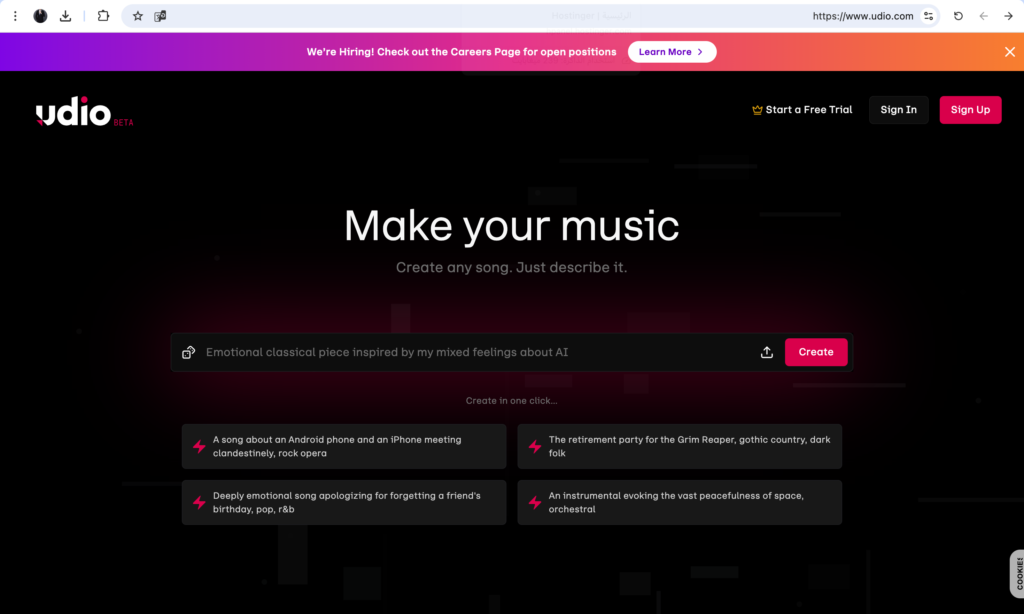Click the translate page icon in address bar
Viewport: 1024px width, 614px height.
pos(160,16)
